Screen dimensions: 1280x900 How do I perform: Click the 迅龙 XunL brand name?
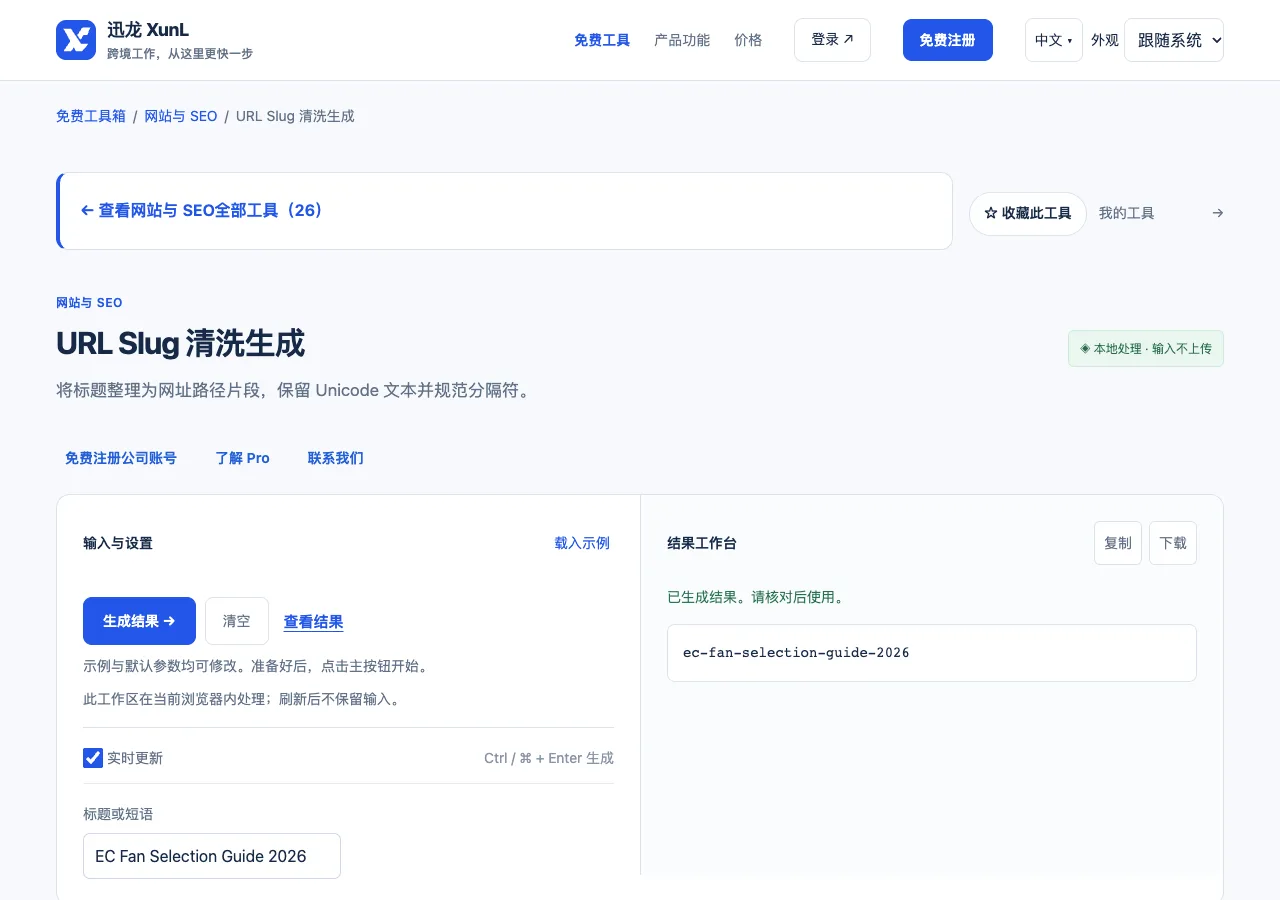pyautogui.click(x=148, y=30)
